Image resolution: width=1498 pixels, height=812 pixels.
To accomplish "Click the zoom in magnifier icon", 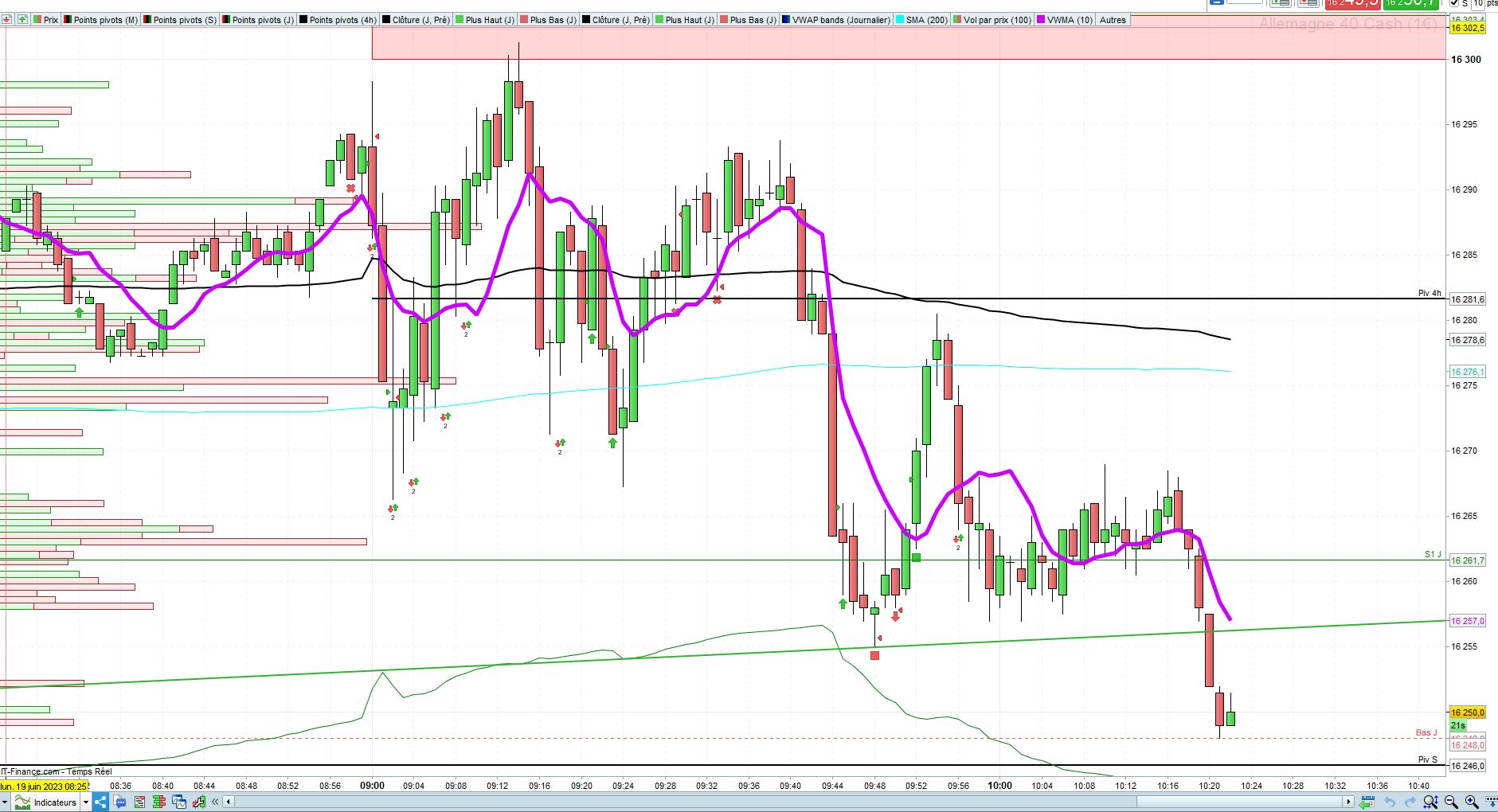I will 1472,802.
